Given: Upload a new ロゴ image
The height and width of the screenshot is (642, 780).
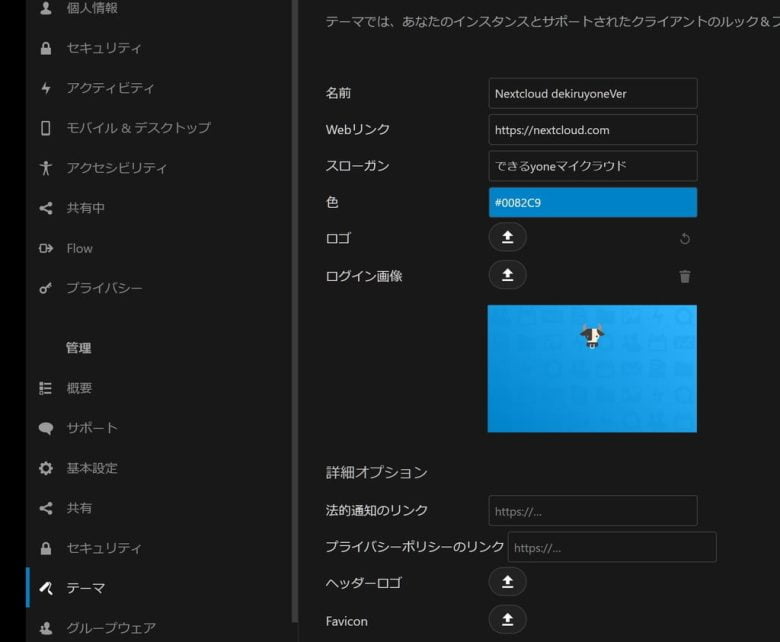Looking at the screenshot, I should pyautogui.click(x=507, y=237).
